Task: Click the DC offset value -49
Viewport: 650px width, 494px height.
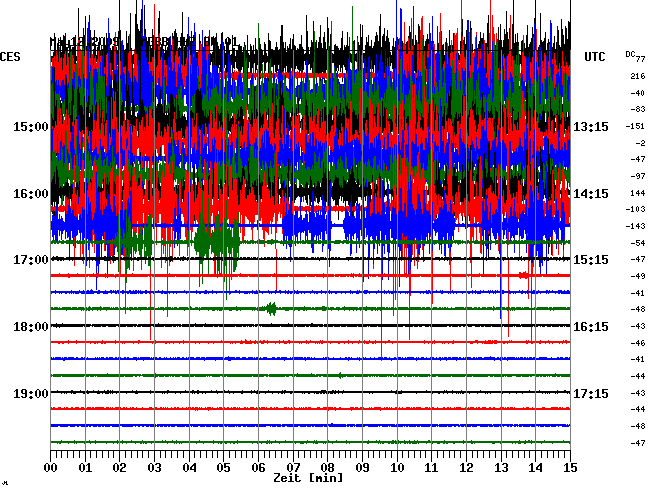Action: tap(638, 276)
